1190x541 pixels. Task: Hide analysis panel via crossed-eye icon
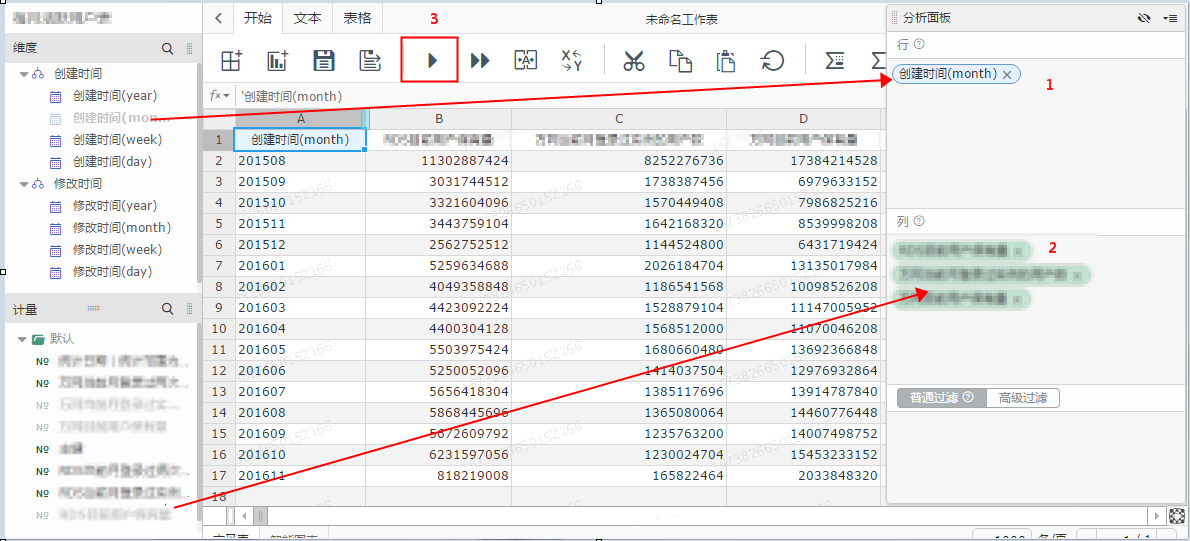click(1145, 18)
